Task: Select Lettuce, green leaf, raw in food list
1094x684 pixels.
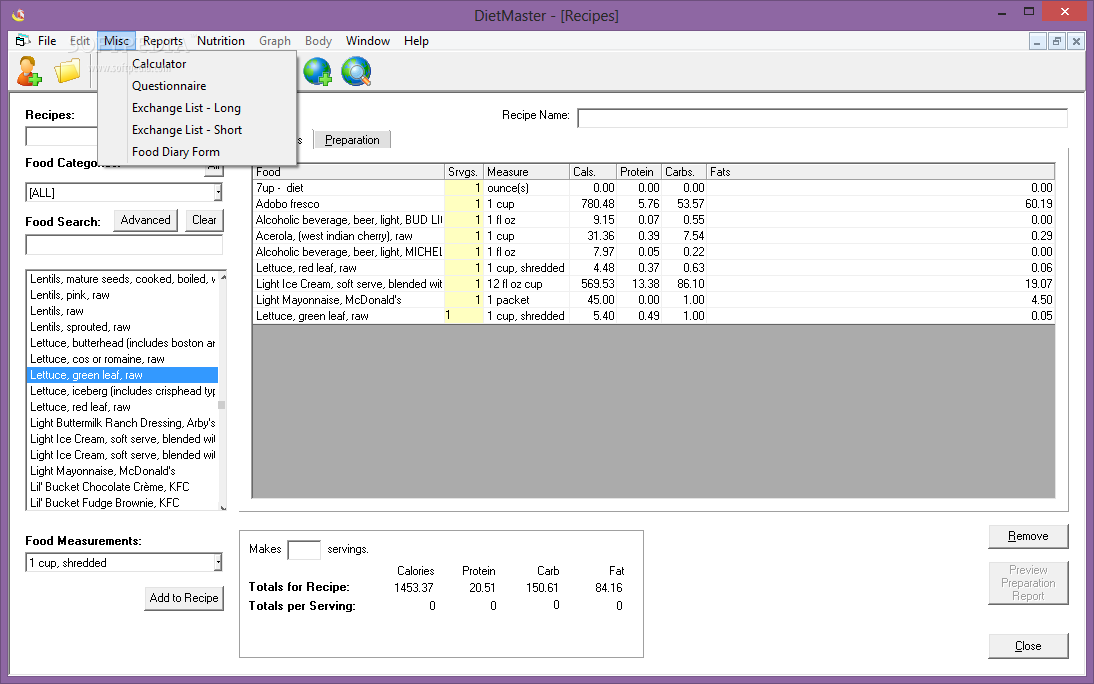Action: pyautogui.click(x=122, y=376)
